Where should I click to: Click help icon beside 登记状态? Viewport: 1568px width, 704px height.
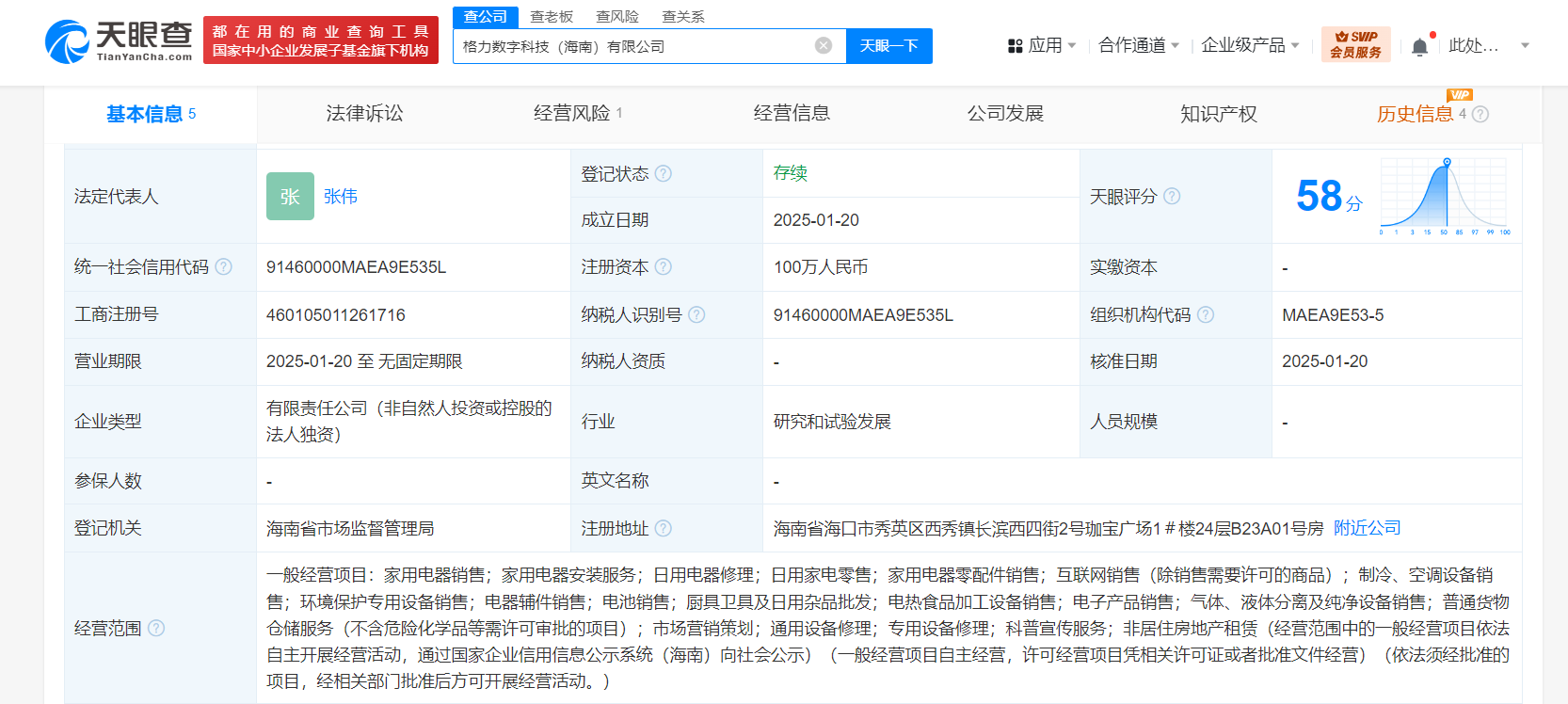coord(664,173)
